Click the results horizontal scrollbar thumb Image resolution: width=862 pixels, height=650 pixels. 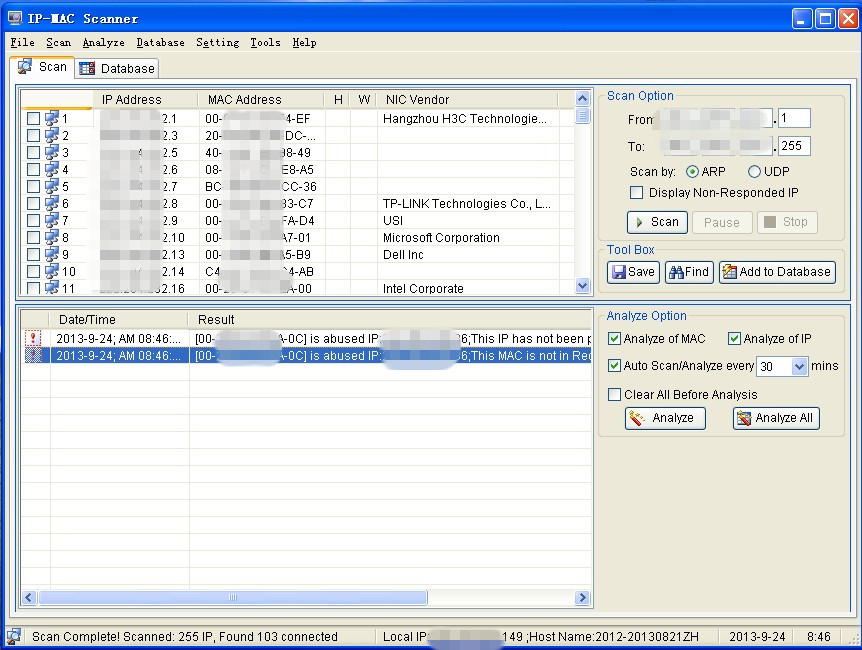(x=233, y=598)
